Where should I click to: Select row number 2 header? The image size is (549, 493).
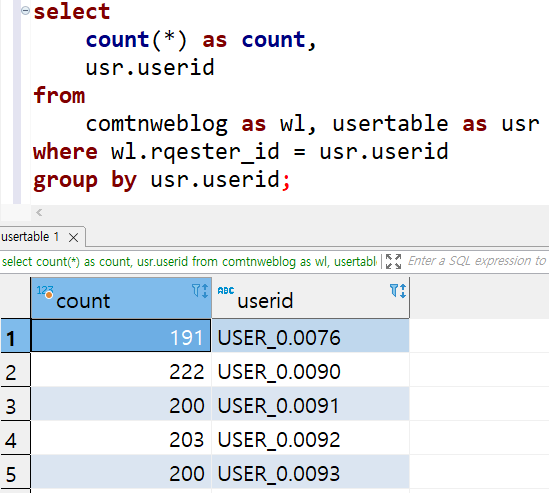[15, 370]
